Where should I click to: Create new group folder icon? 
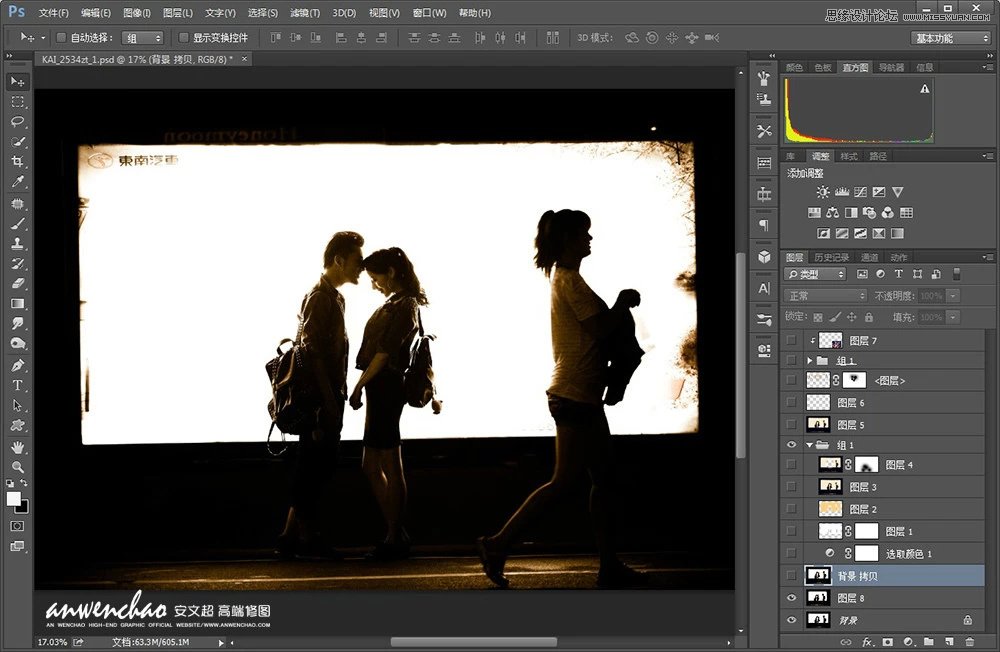click(x=929, y=642)
